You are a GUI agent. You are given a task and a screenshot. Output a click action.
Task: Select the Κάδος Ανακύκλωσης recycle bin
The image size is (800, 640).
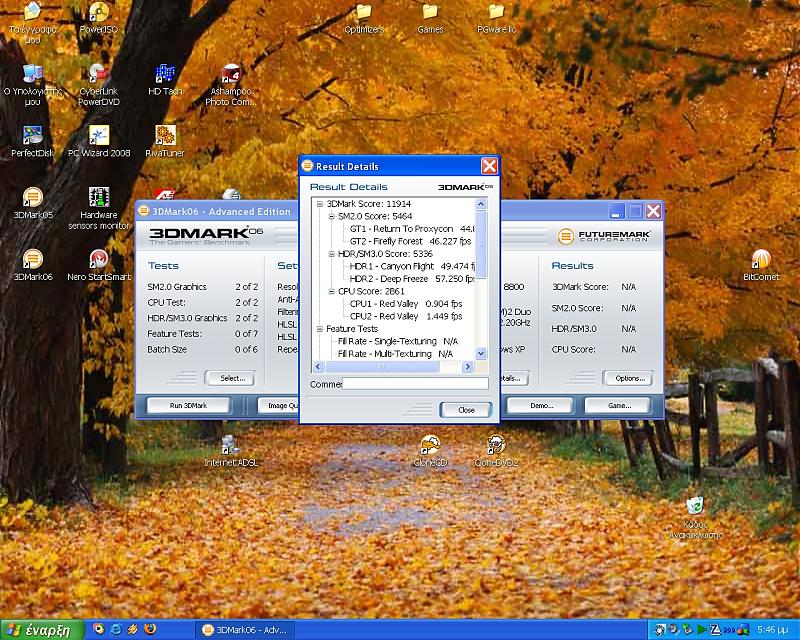click(x=695, y=518)
